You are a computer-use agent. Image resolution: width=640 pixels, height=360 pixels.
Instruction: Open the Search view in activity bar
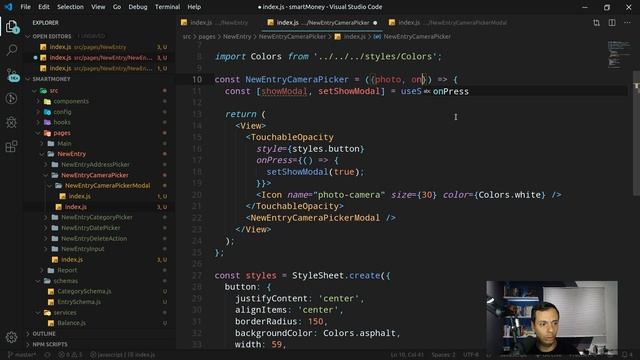click(11, 50)
